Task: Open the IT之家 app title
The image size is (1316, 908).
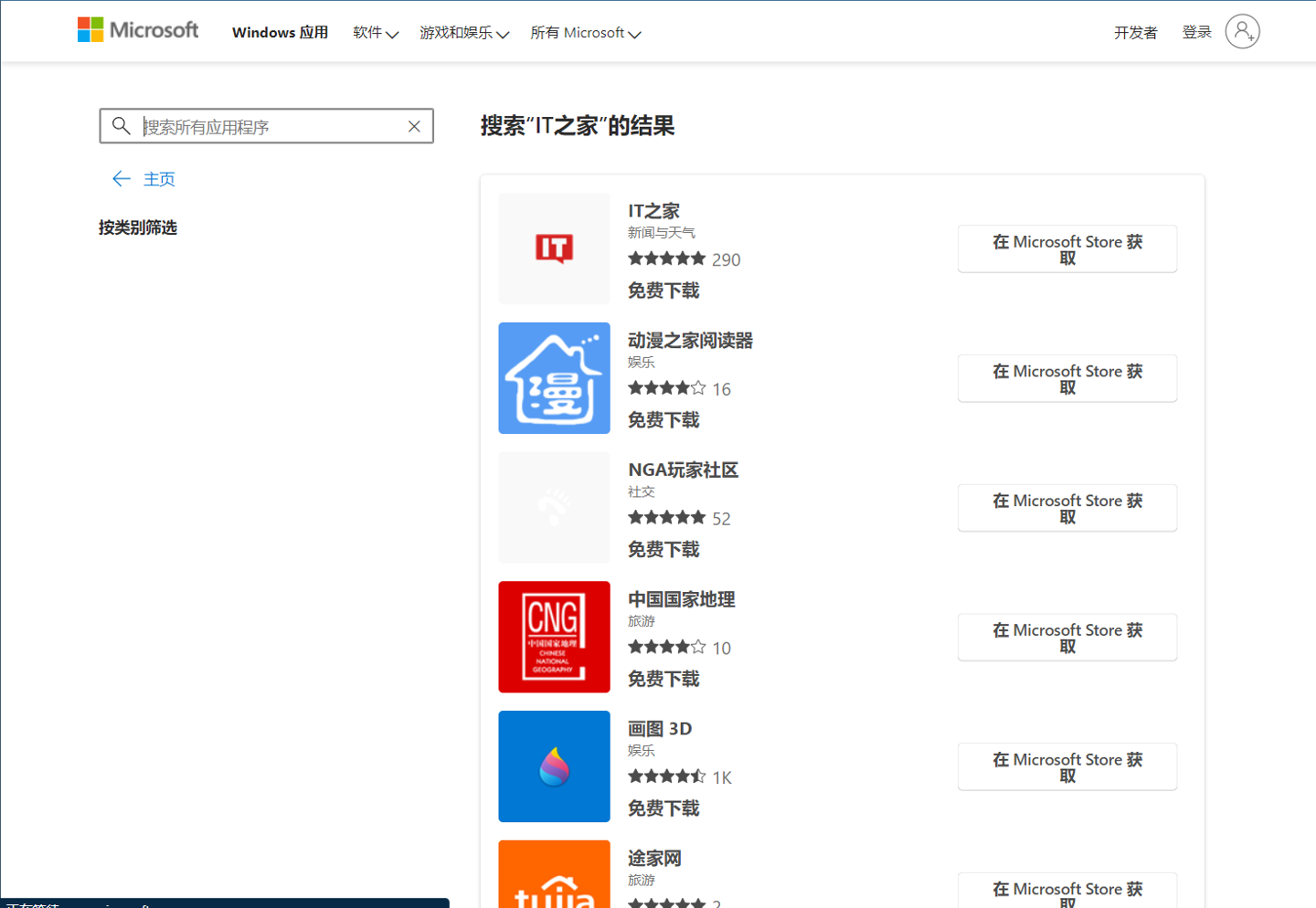Action: pos(653,211)
